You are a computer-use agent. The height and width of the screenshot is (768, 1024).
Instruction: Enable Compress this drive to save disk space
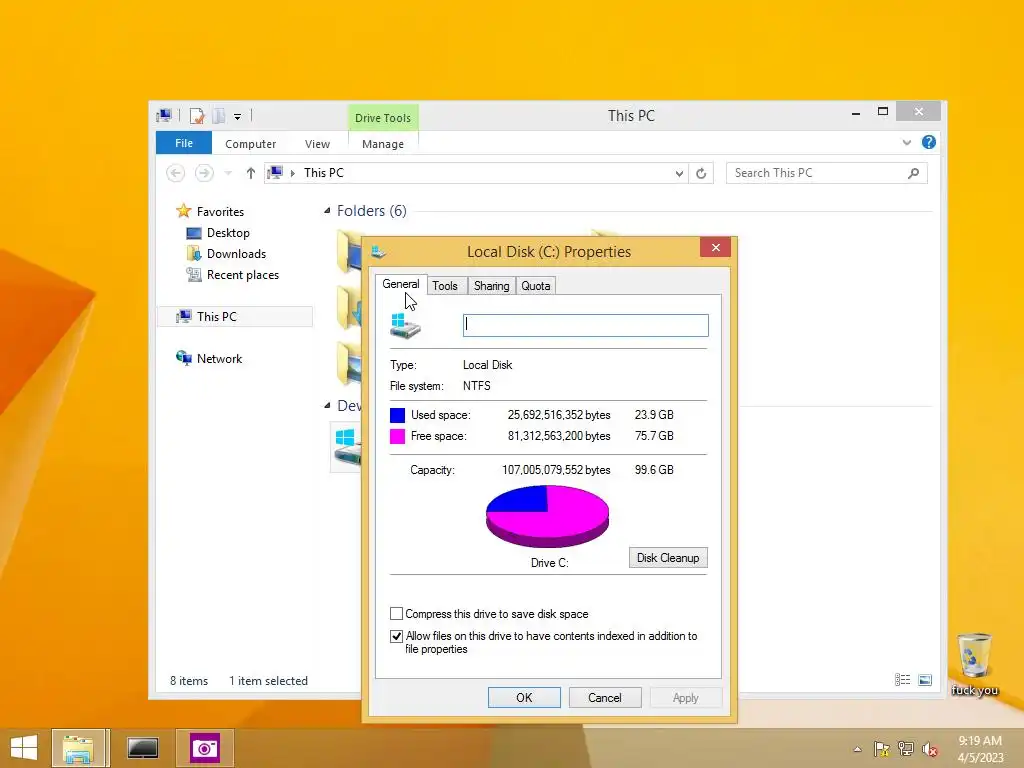[396, 614]
